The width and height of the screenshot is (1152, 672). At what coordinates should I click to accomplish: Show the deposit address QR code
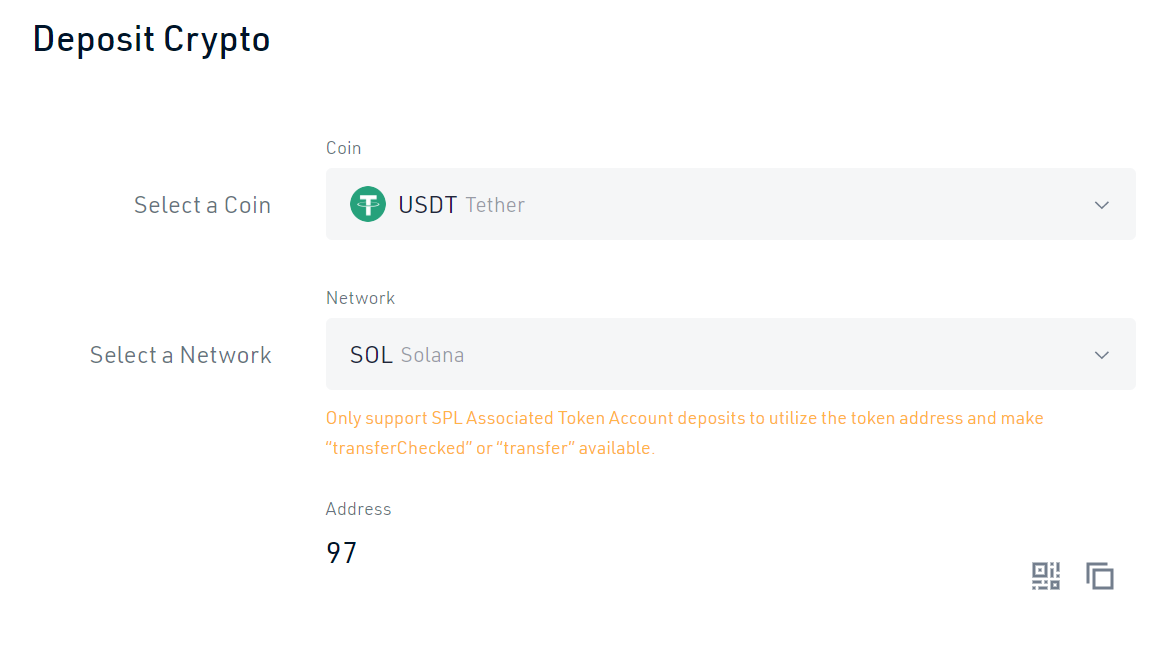tap(1046, 576)
